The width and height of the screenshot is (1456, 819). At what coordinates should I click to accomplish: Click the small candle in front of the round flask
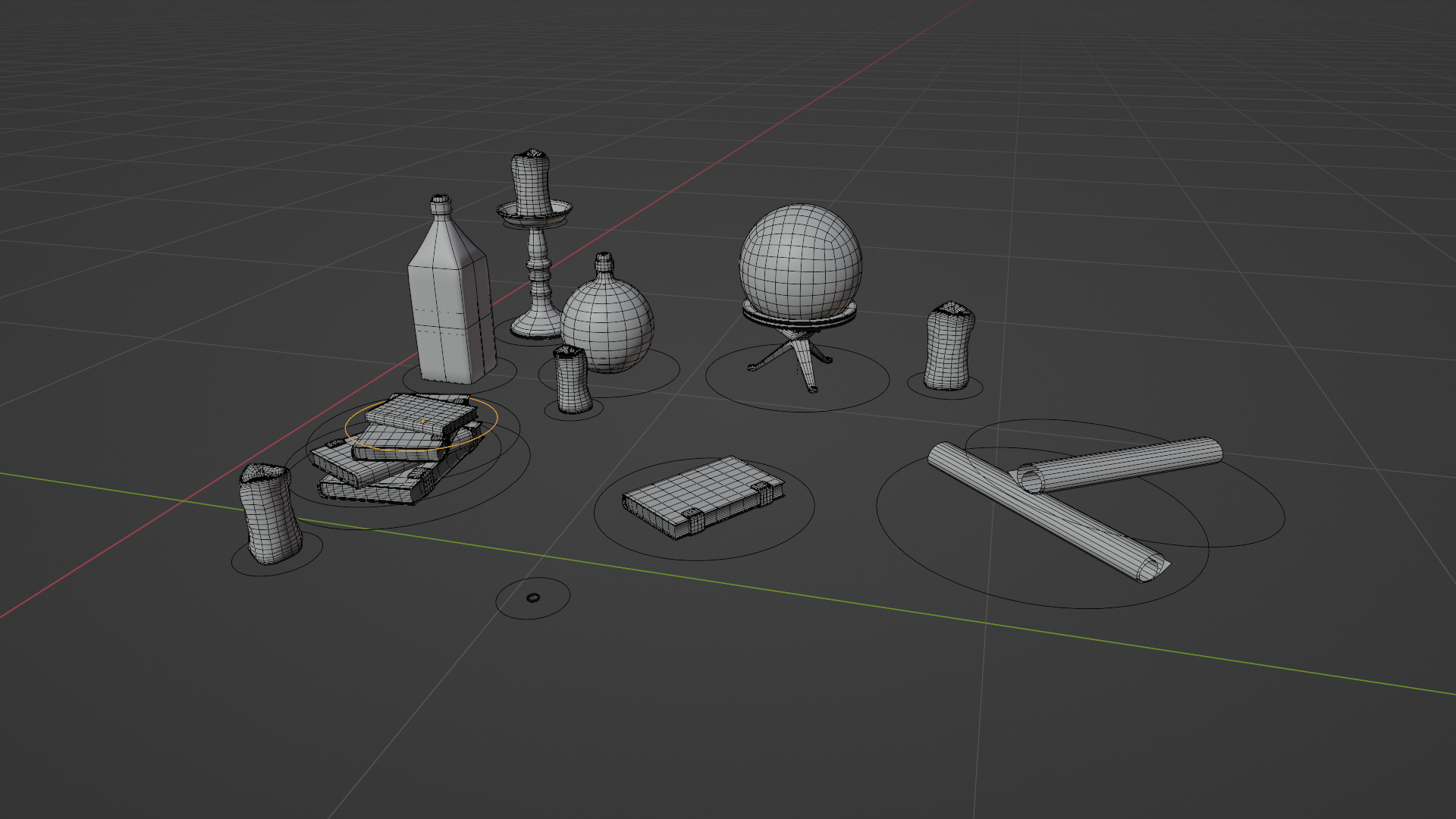(572, 380)
